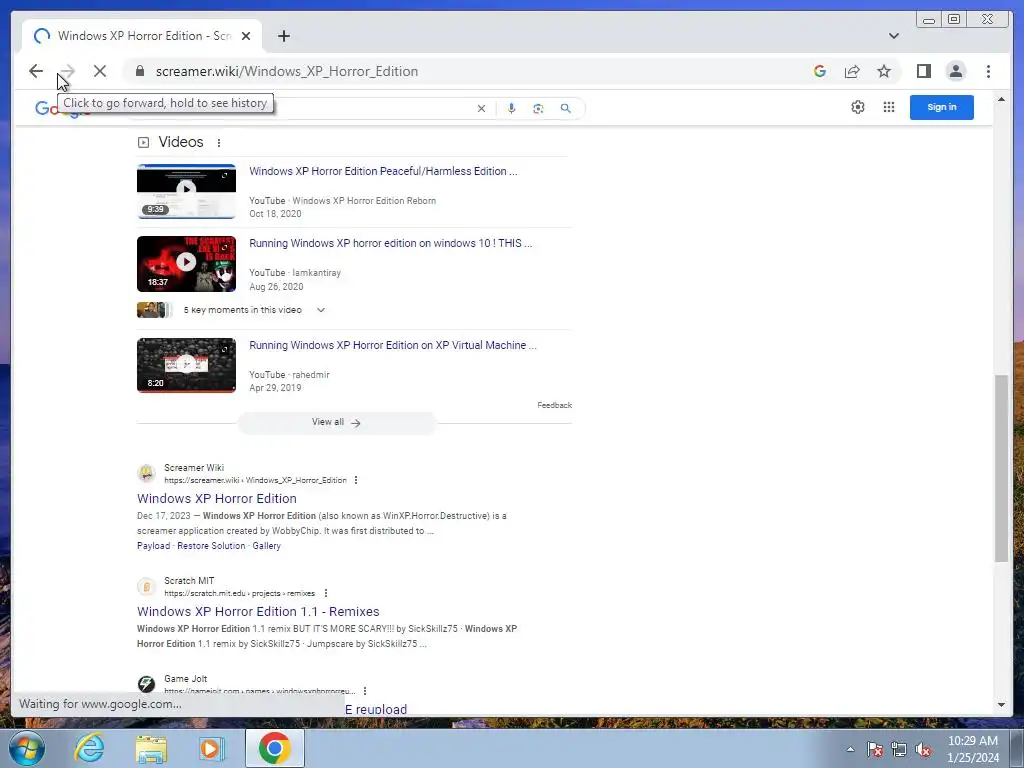Screen dimensions: 1024x768
Task: Click the Game Jolt site favicon
Action: click(x=146, y=684)
